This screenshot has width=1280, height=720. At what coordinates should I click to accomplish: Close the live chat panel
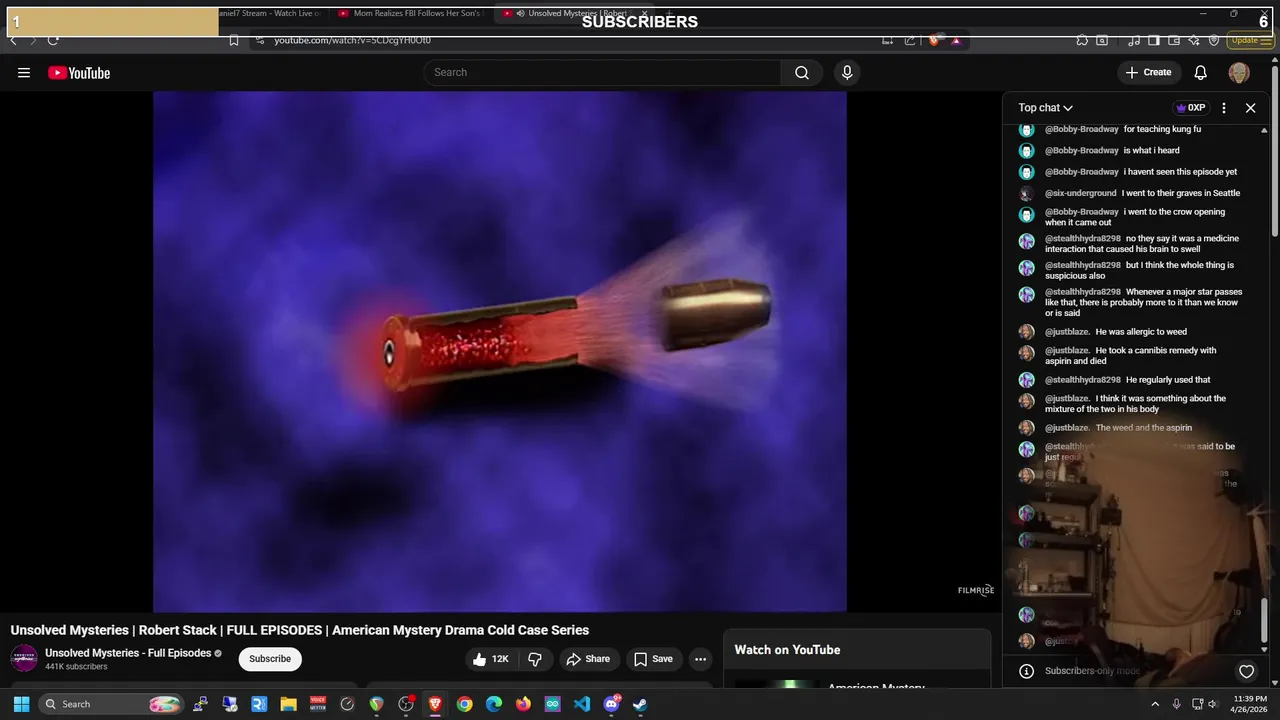coord(1250,108)
